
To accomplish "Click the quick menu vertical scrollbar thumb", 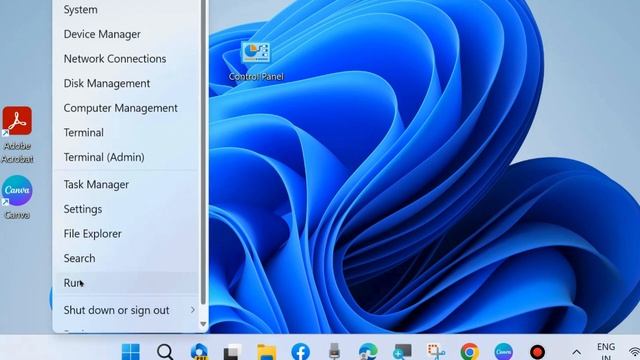I will pyautogui.click(x=203, y=151).
